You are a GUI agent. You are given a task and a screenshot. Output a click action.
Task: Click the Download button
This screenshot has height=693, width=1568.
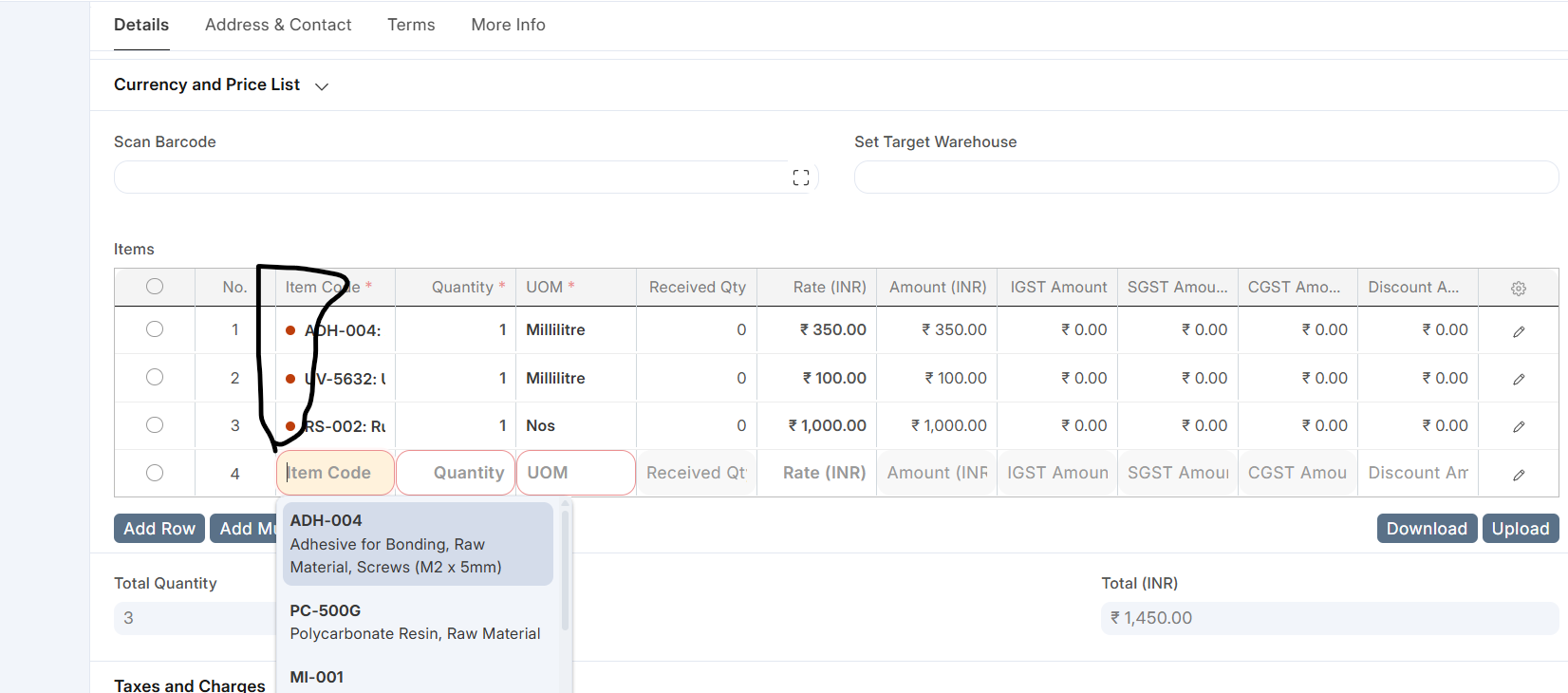[1427, 529]
